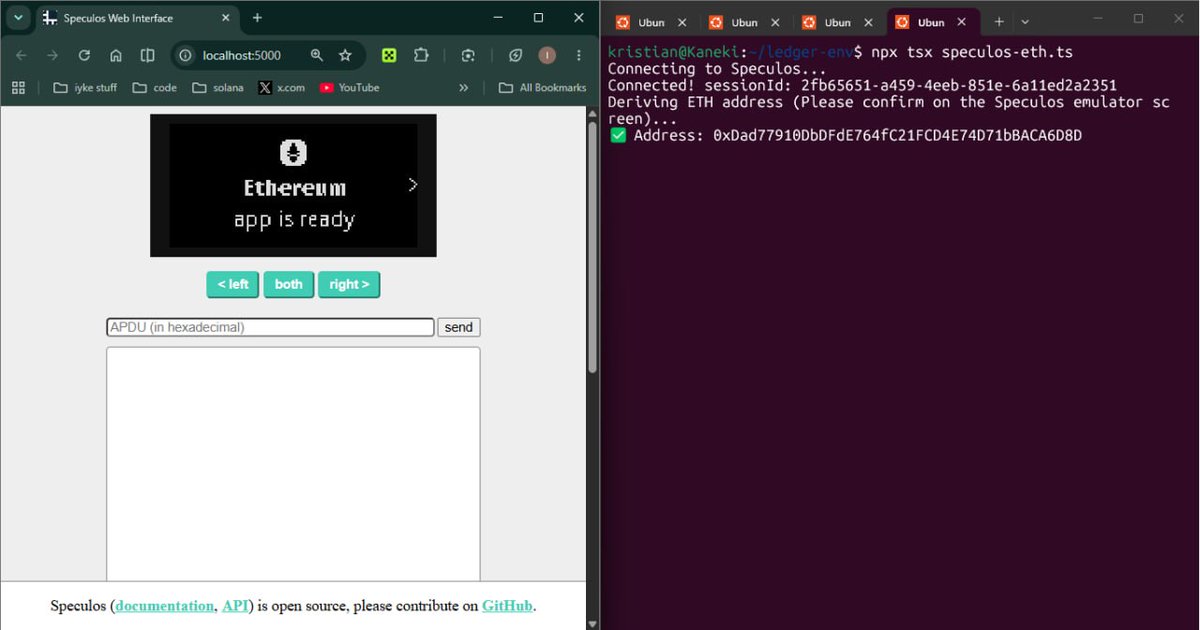Click the 'right >' device button
1200x630 pixels.
[349, 284]
